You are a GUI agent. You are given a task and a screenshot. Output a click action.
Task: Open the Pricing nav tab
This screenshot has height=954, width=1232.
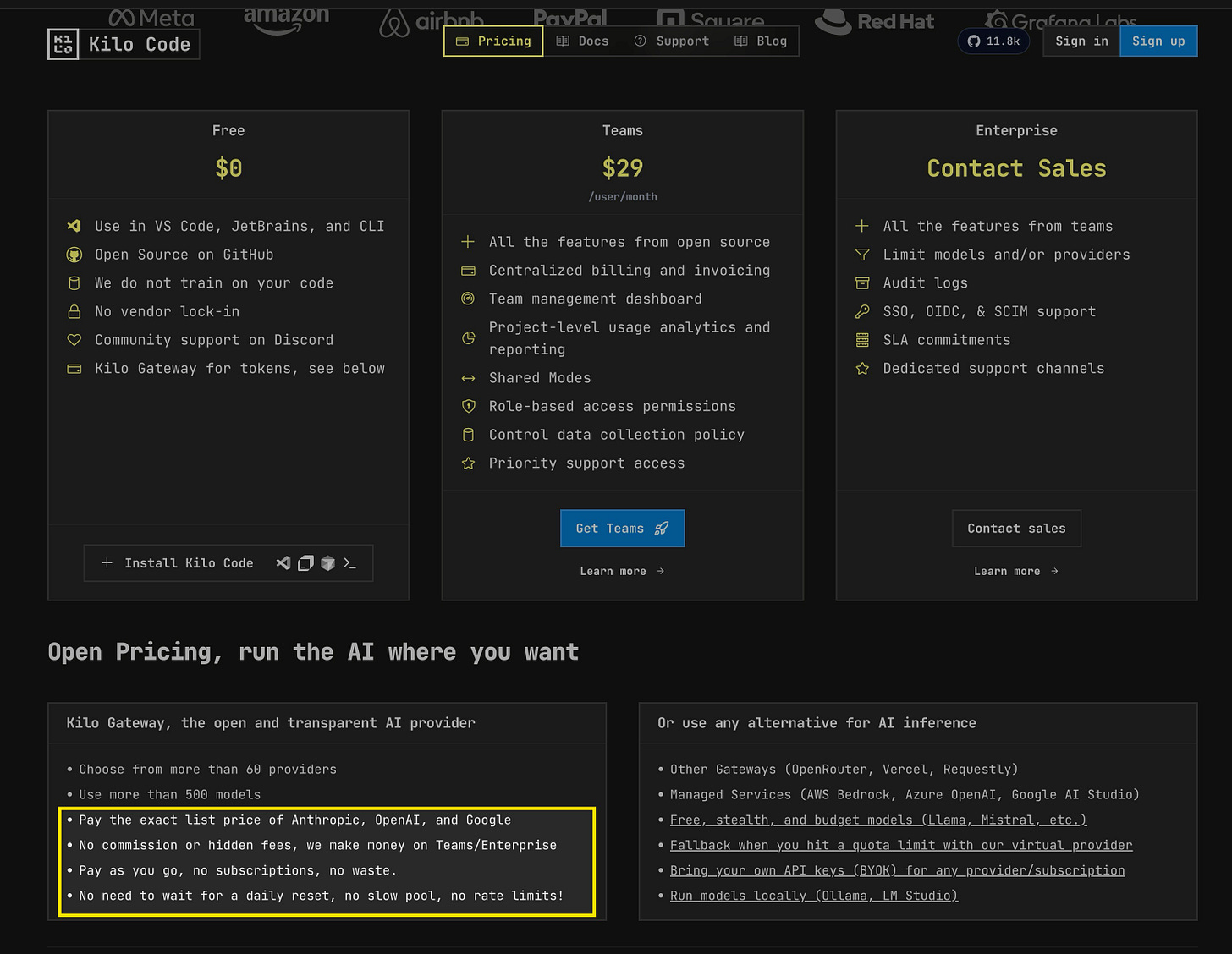coord(493,41)
